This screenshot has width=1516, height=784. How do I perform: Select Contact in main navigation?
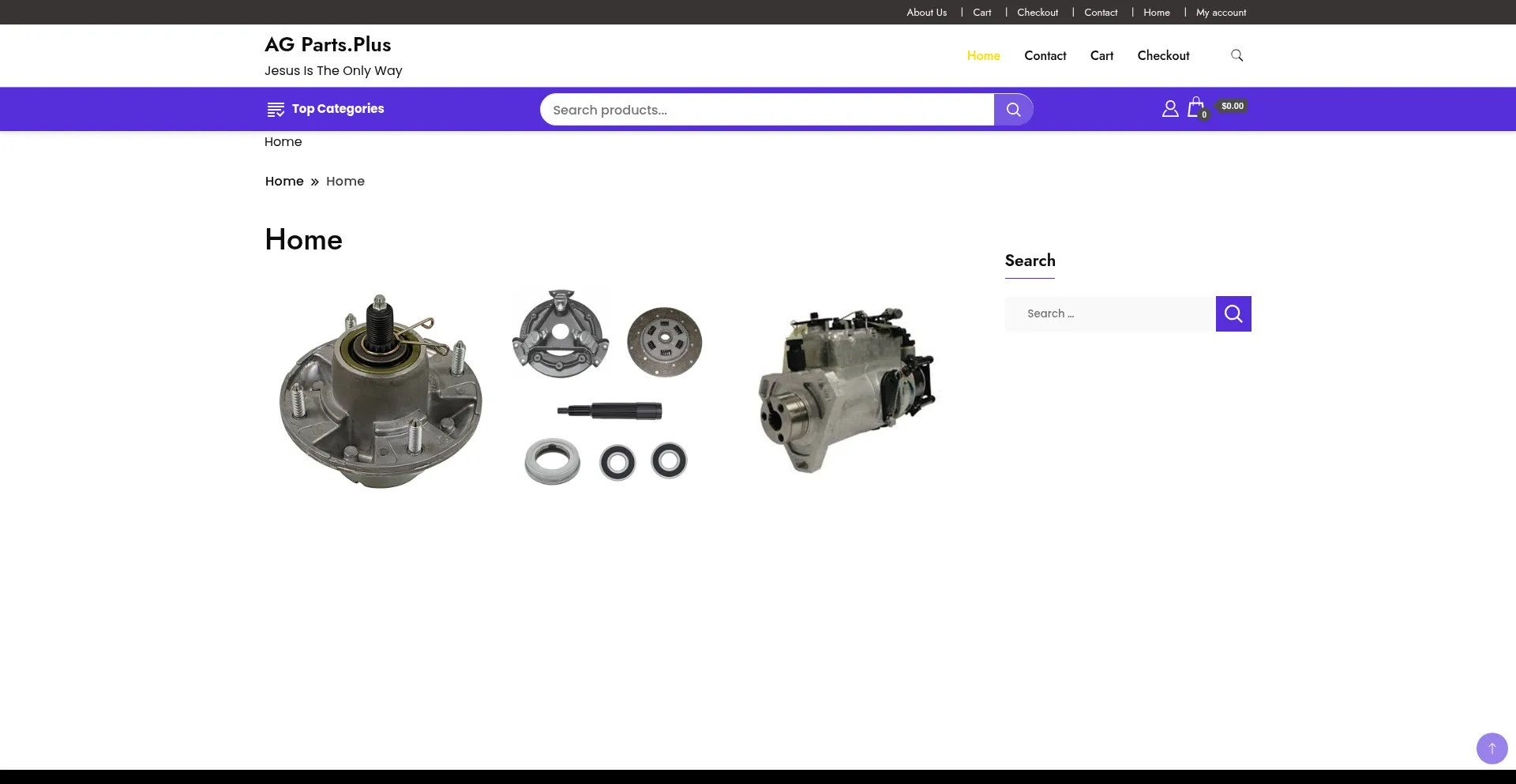tap(1045, 55)
